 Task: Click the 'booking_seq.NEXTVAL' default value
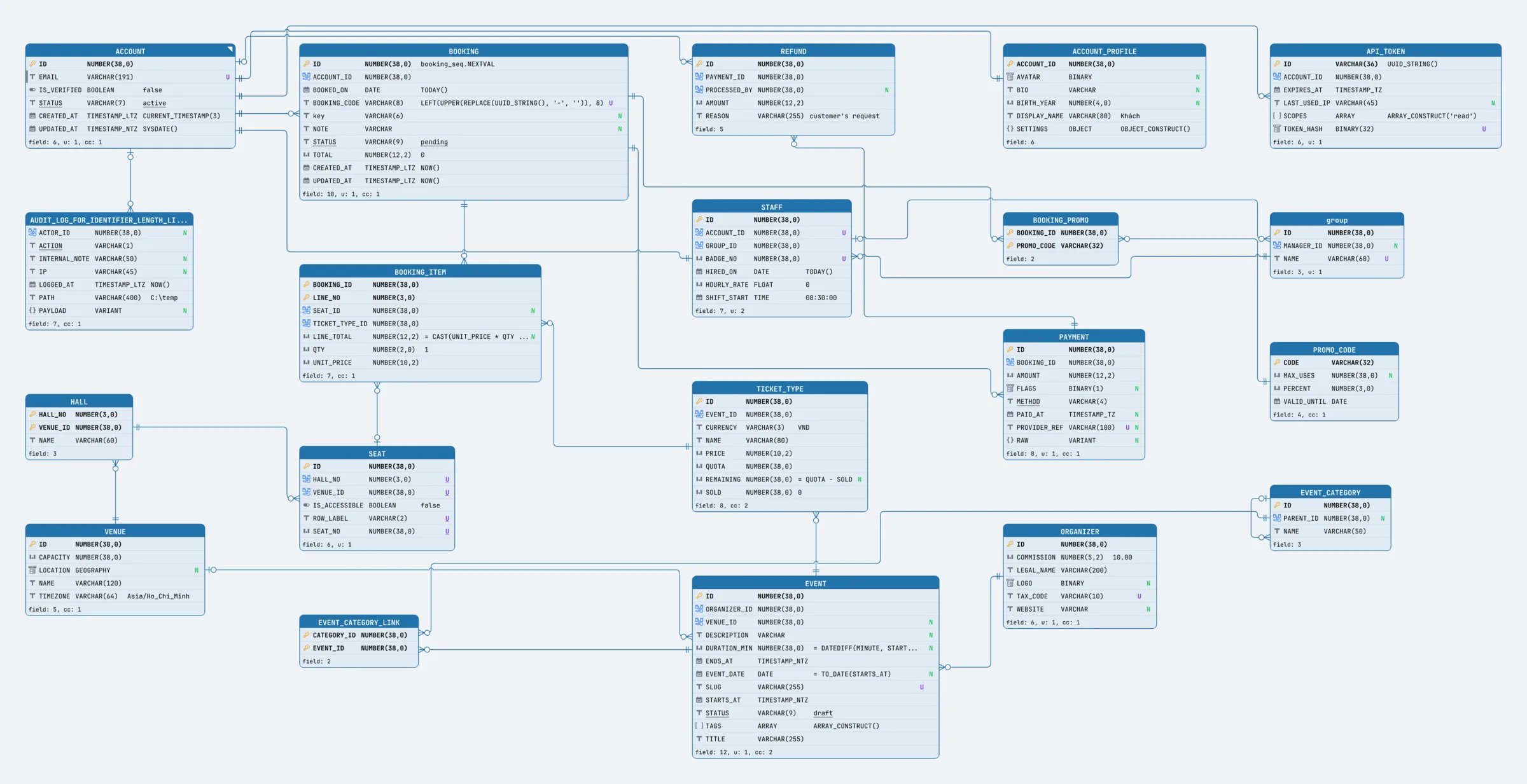457,64
